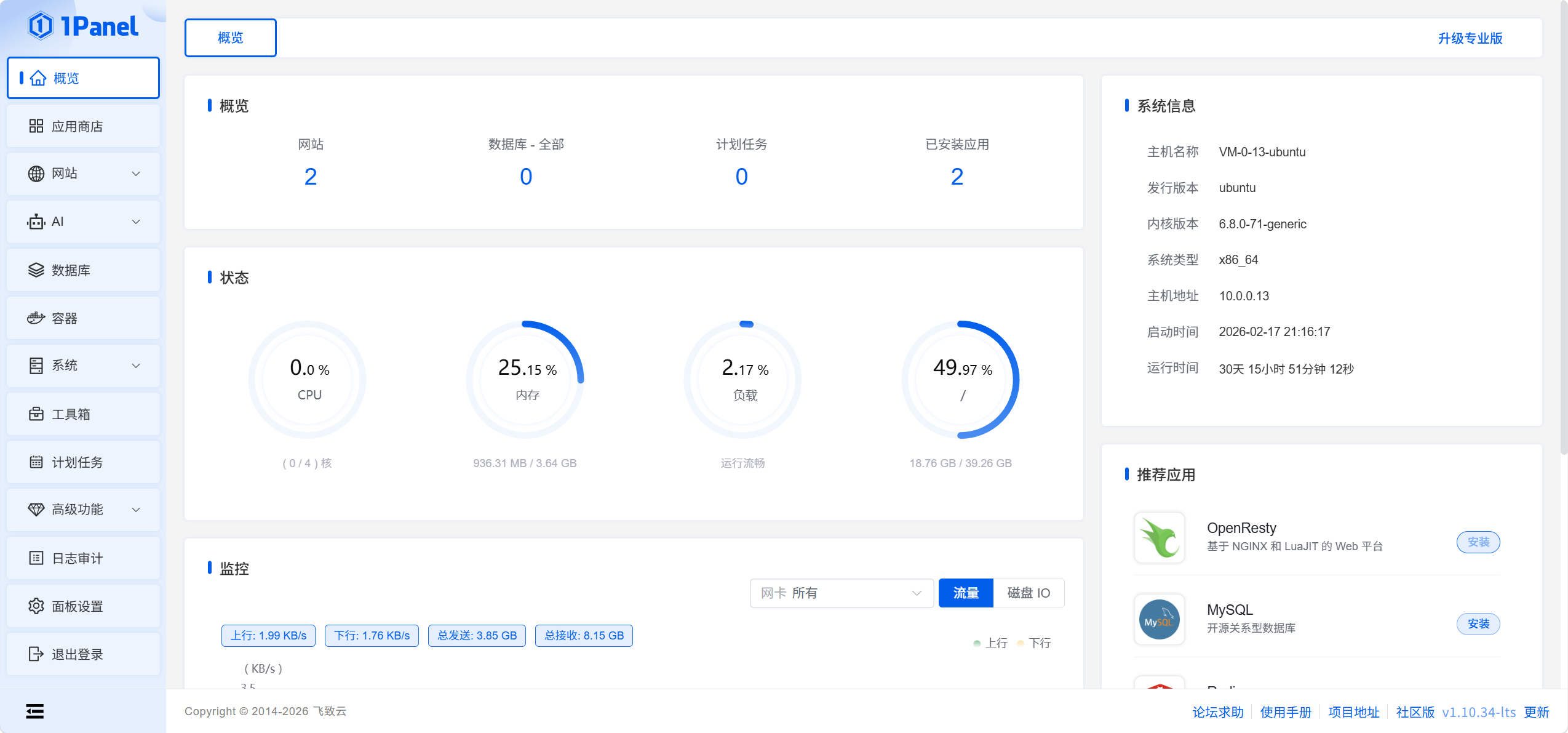
Task: Open the 日志审计 list icon
Action: [x=36, y=558]
